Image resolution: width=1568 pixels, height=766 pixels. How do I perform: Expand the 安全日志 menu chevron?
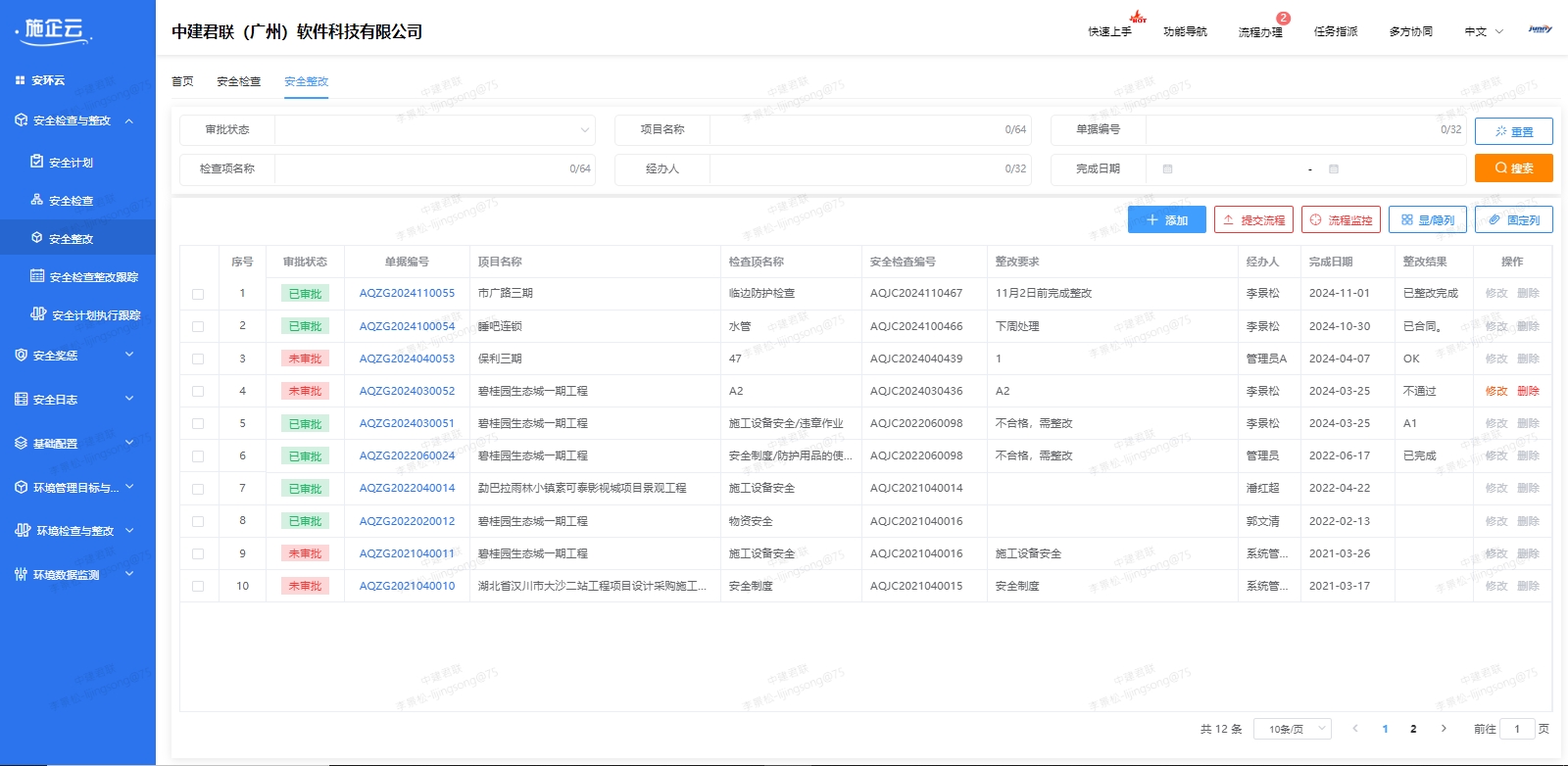click(129, 399)
